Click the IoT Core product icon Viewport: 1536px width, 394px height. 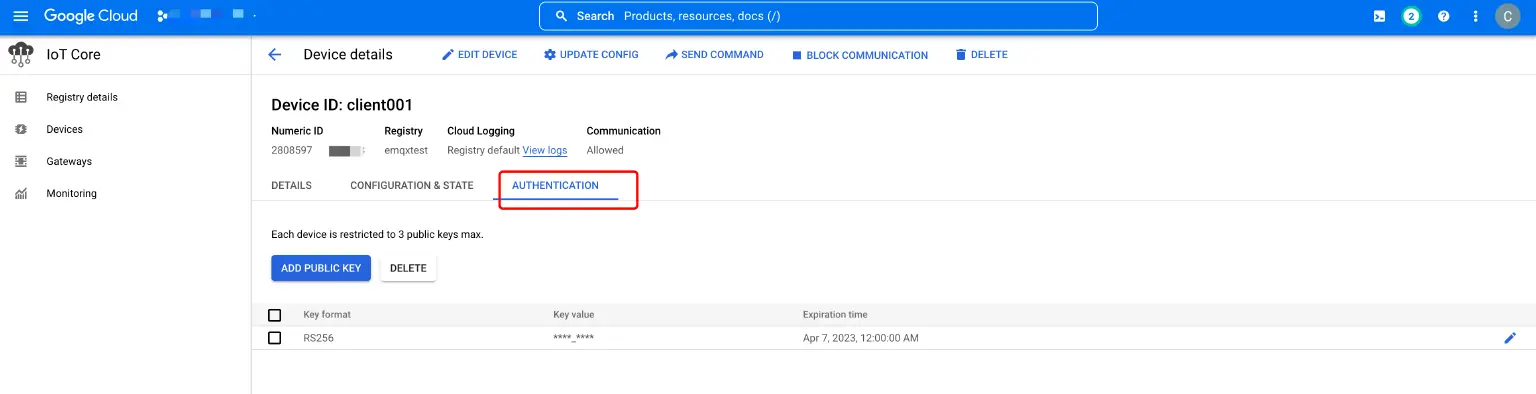(21, 54)
